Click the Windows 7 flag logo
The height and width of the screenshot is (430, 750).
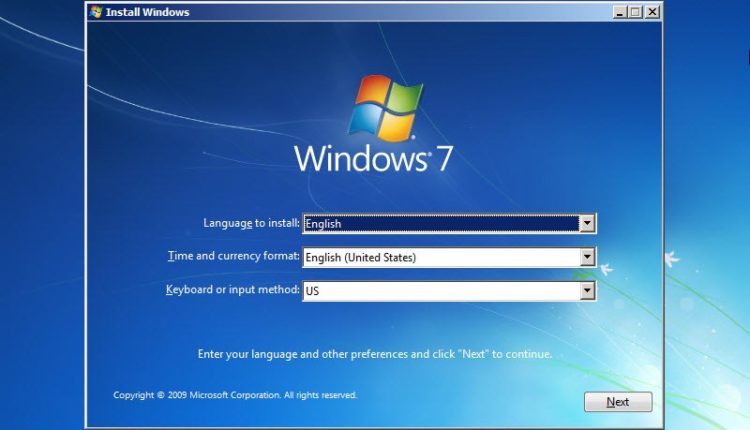point(385,108)
